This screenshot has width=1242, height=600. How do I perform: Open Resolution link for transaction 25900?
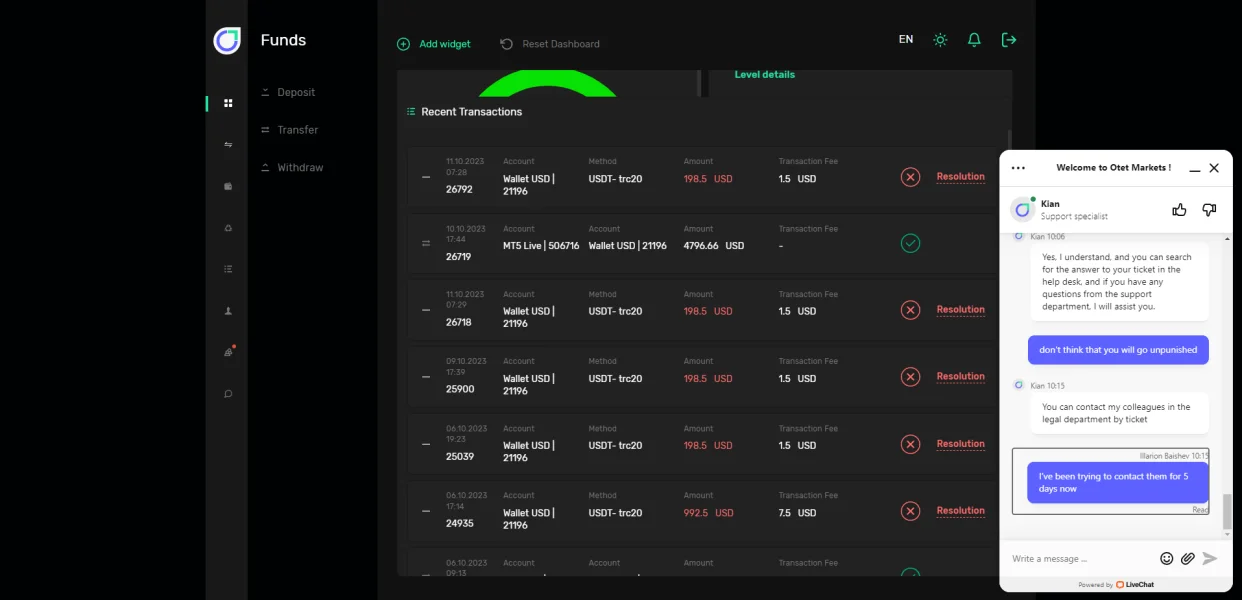(x=961, y=377)
